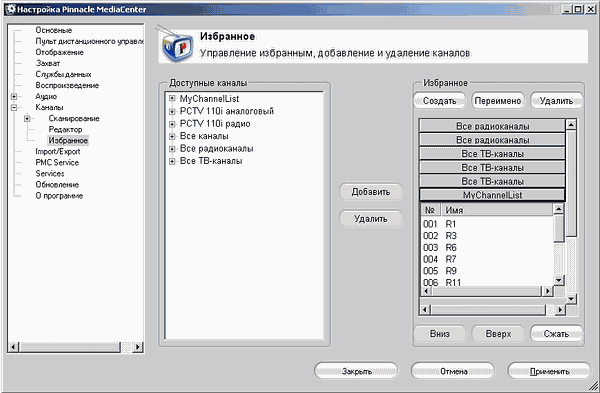
Task: Click the Вверх button
Action: point(498,334)
